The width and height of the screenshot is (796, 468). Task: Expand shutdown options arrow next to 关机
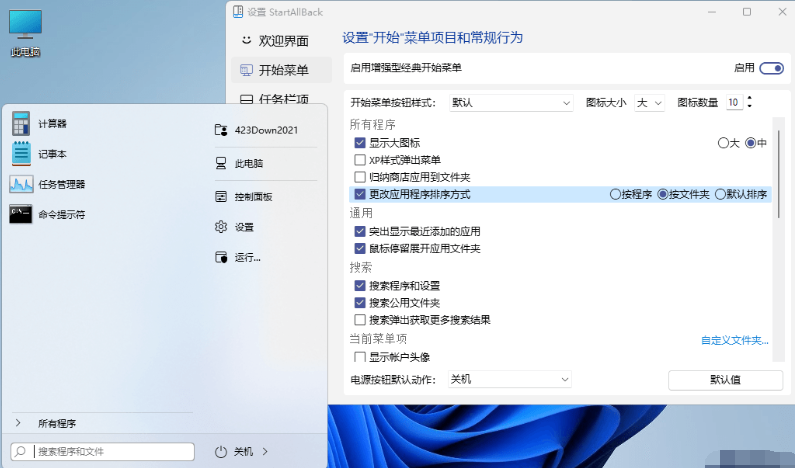[265, 451]
